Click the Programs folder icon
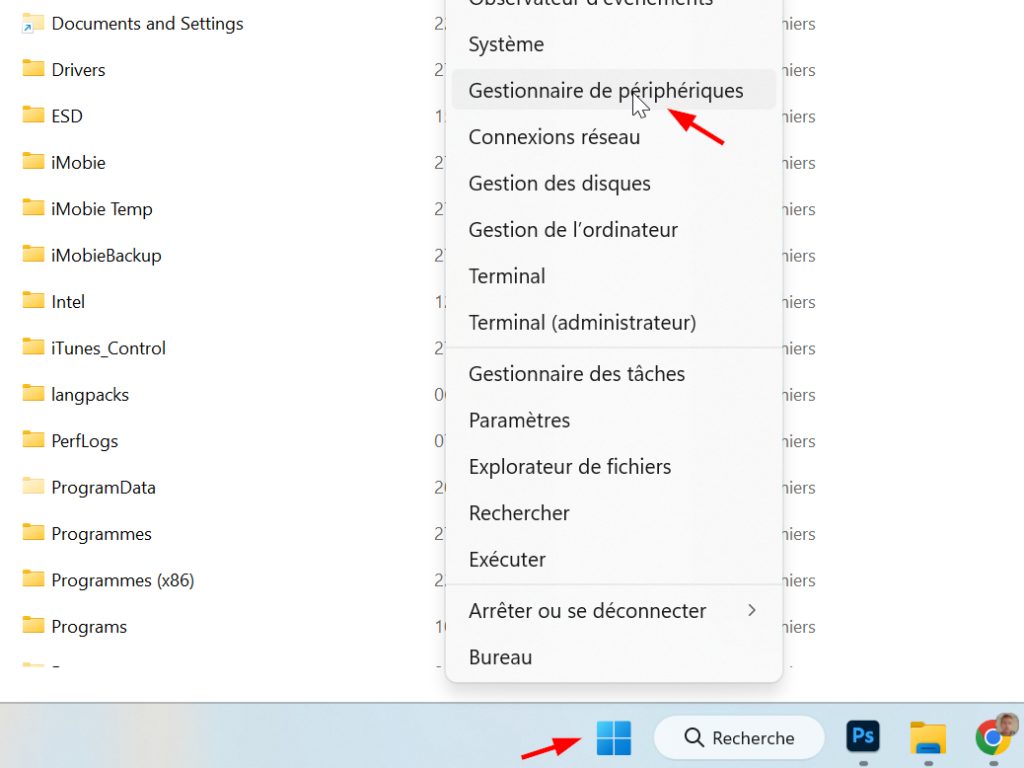 [33, 625]
